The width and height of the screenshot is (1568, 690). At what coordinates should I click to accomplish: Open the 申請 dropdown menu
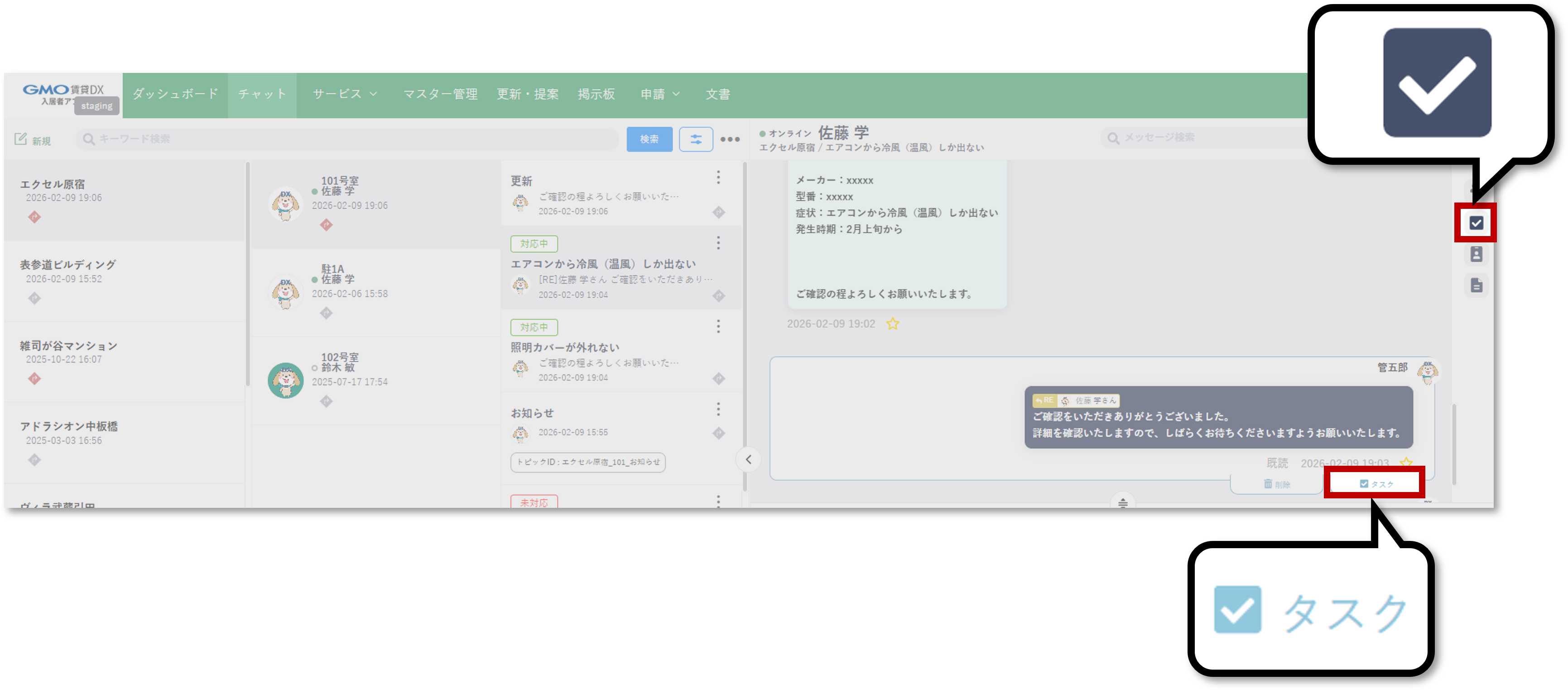(660, 94)
